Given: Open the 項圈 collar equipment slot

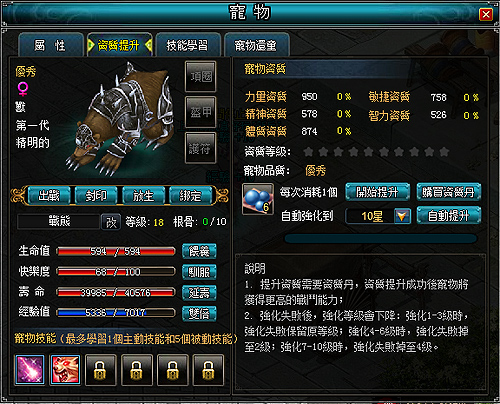Looking at the screenshot, I should click(201, 76).
